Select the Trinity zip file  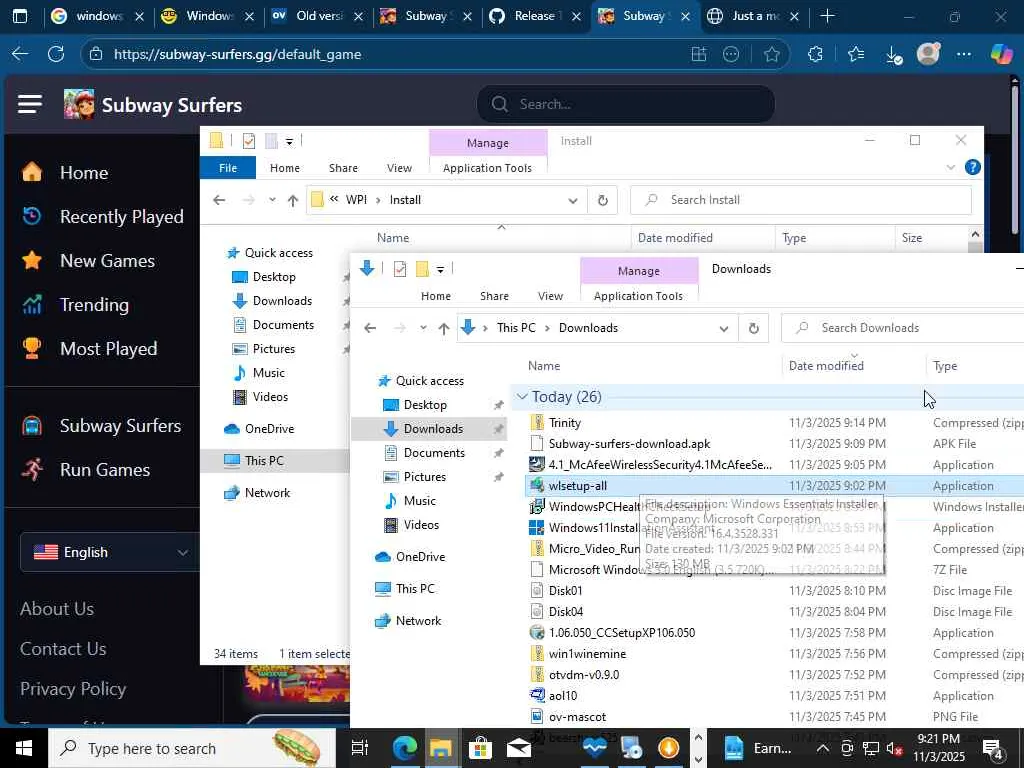(x=565, y=423)
